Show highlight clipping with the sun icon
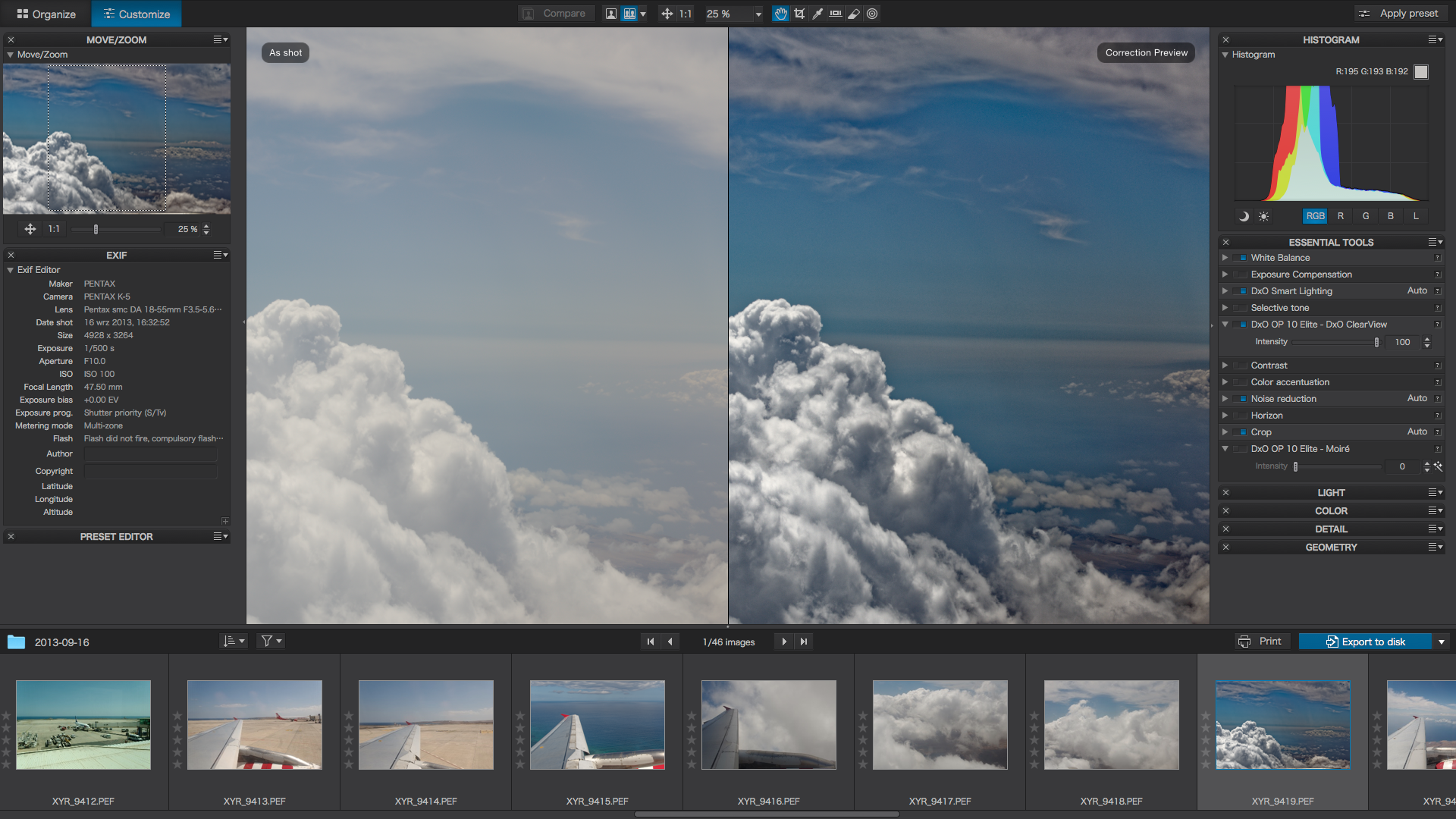The height and width of the screenshot is (819, 1456). click(x=1263, y=216)
